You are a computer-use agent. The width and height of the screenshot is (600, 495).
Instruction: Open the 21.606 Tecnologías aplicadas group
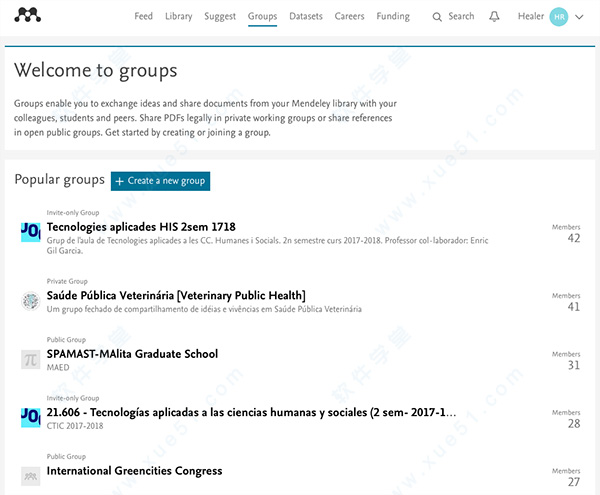click(251, 412)
